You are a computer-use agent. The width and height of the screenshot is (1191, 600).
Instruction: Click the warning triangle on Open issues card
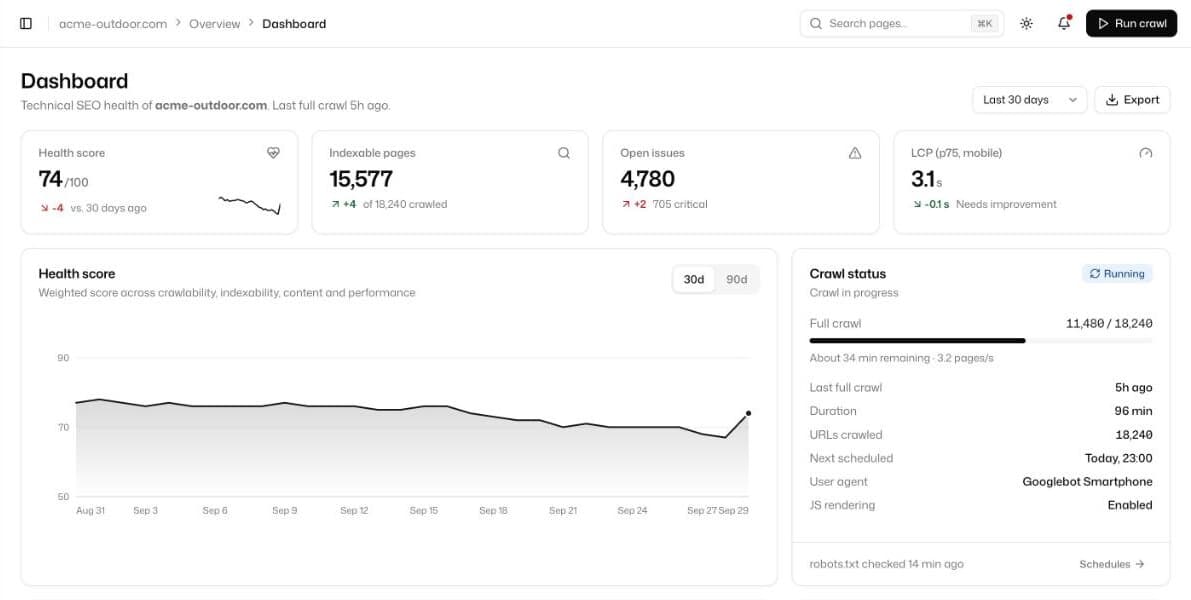pos(855,153)
